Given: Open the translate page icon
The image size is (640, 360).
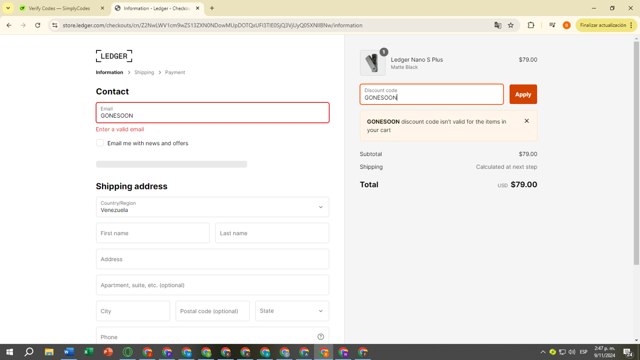Looking at the screenshot, I should tap(498, 25).
